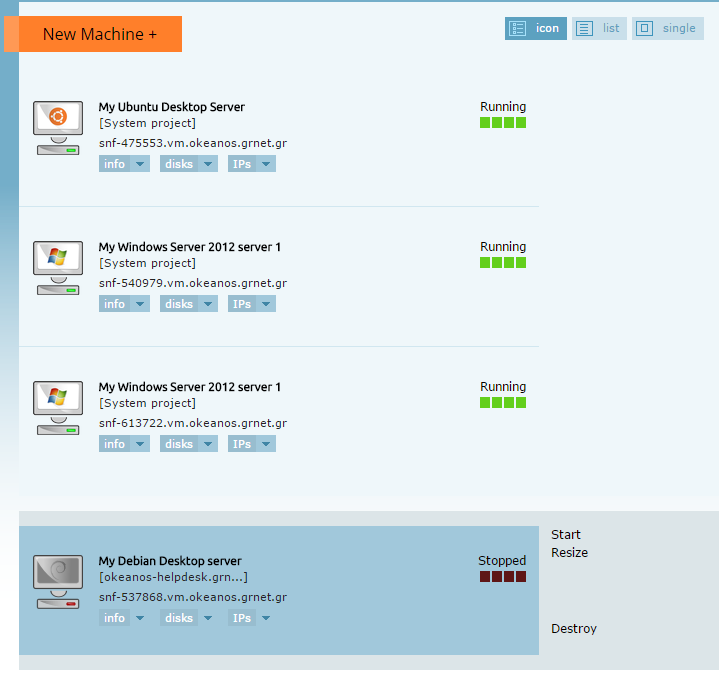The width and height of the screenshot is (719, 673).
Task: Click the New Machine + button
Action: (100, 34)
